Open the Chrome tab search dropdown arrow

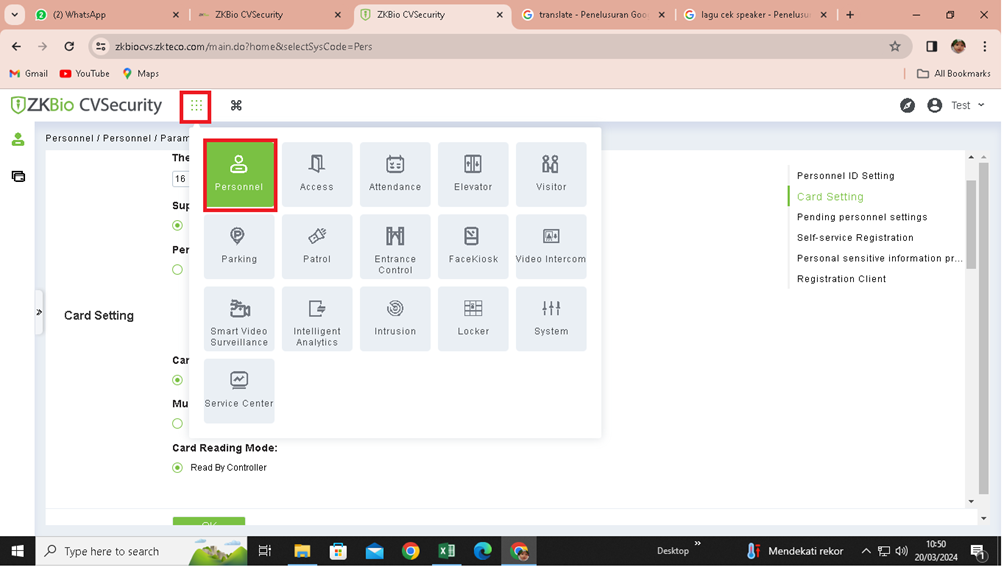[15, 15]
